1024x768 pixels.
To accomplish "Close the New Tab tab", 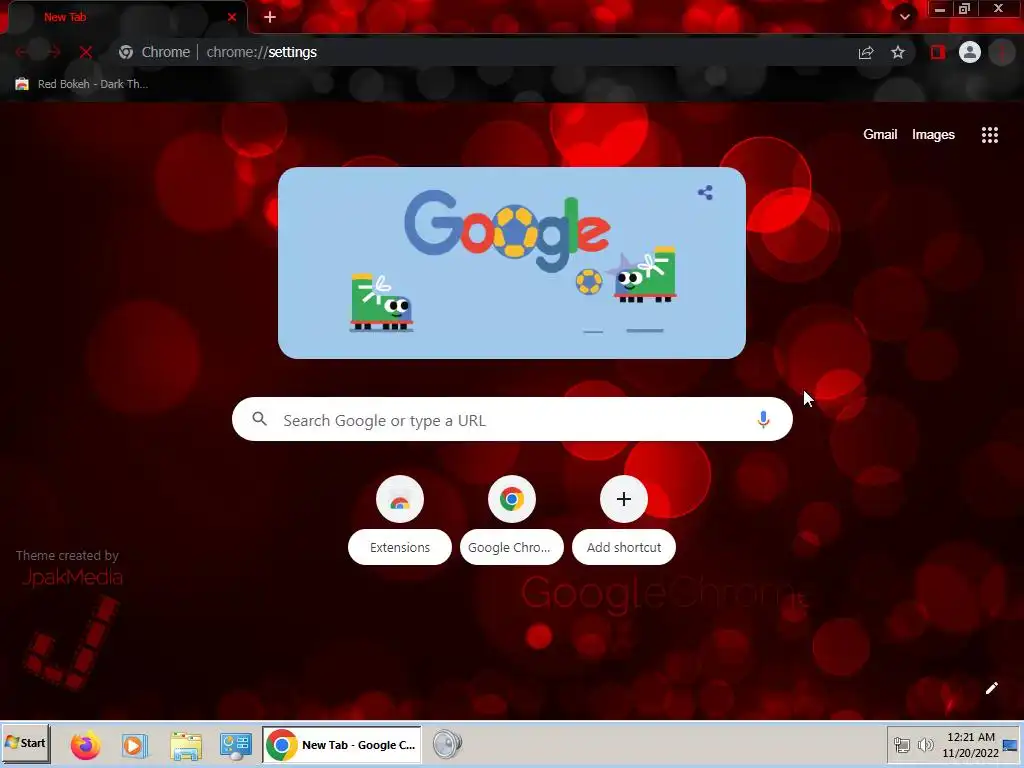I will pos(232,17).
